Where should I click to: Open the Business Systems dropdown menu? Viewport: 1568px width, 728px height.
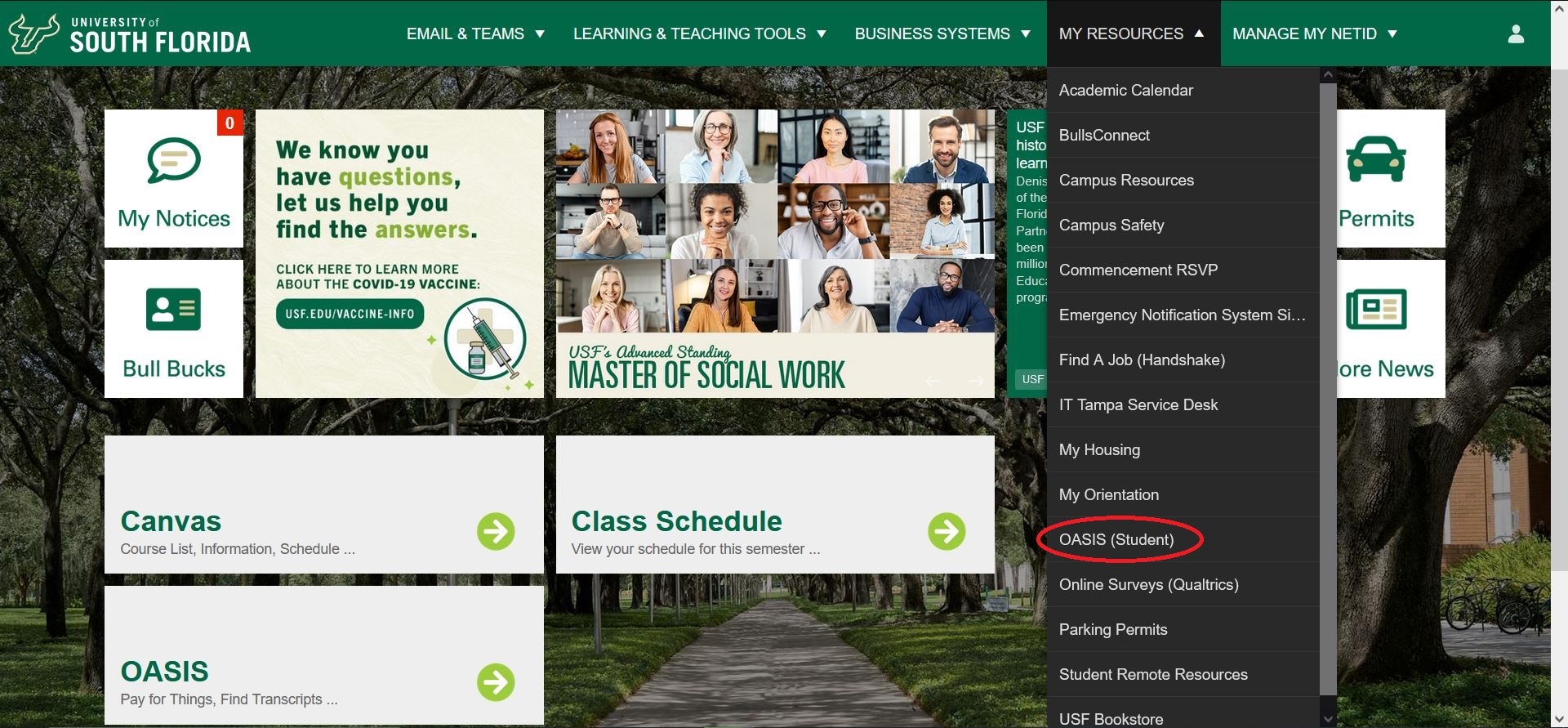[x=942, y=33]
